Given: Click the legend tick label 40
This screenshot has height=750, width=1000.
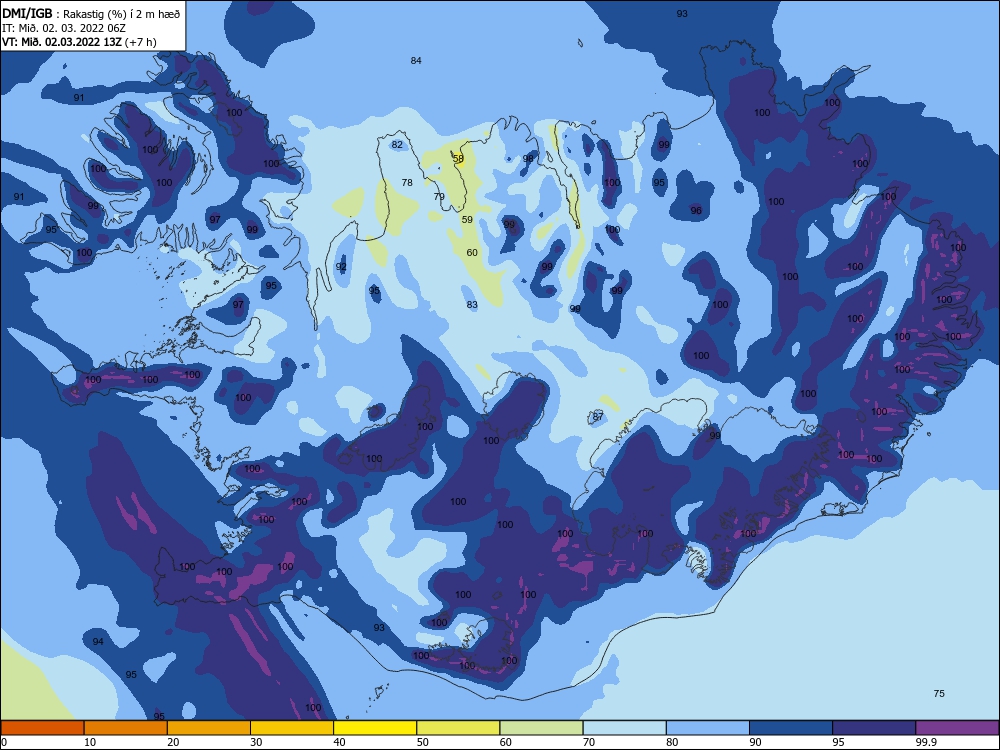Looking at the screenshot, I should 340,742.
